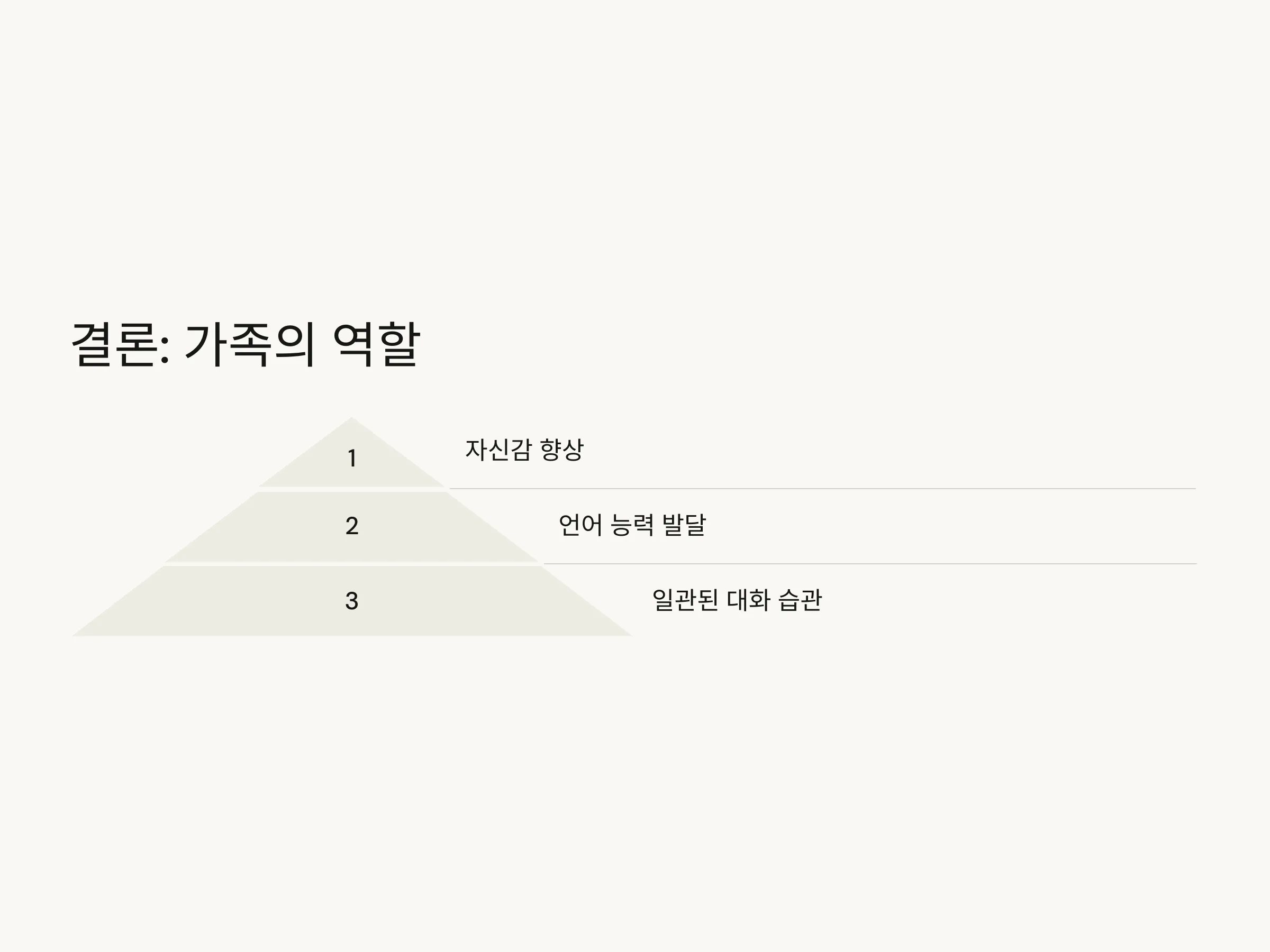The image size is (1270, 952).
Task: Click the '자신감 향상' label
Action: pos(524,450)
